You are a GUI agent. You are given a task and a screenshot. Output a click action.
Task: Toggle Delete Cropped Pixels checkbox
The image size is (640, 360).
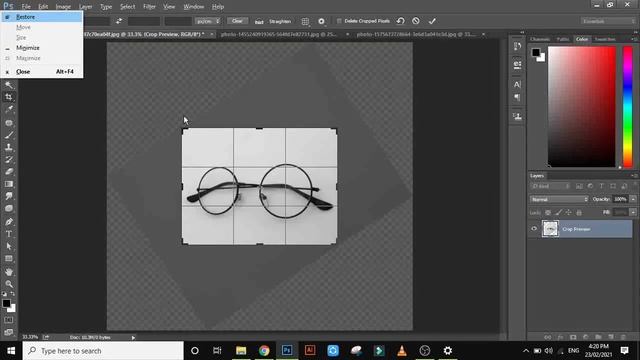tap(339, 21)
